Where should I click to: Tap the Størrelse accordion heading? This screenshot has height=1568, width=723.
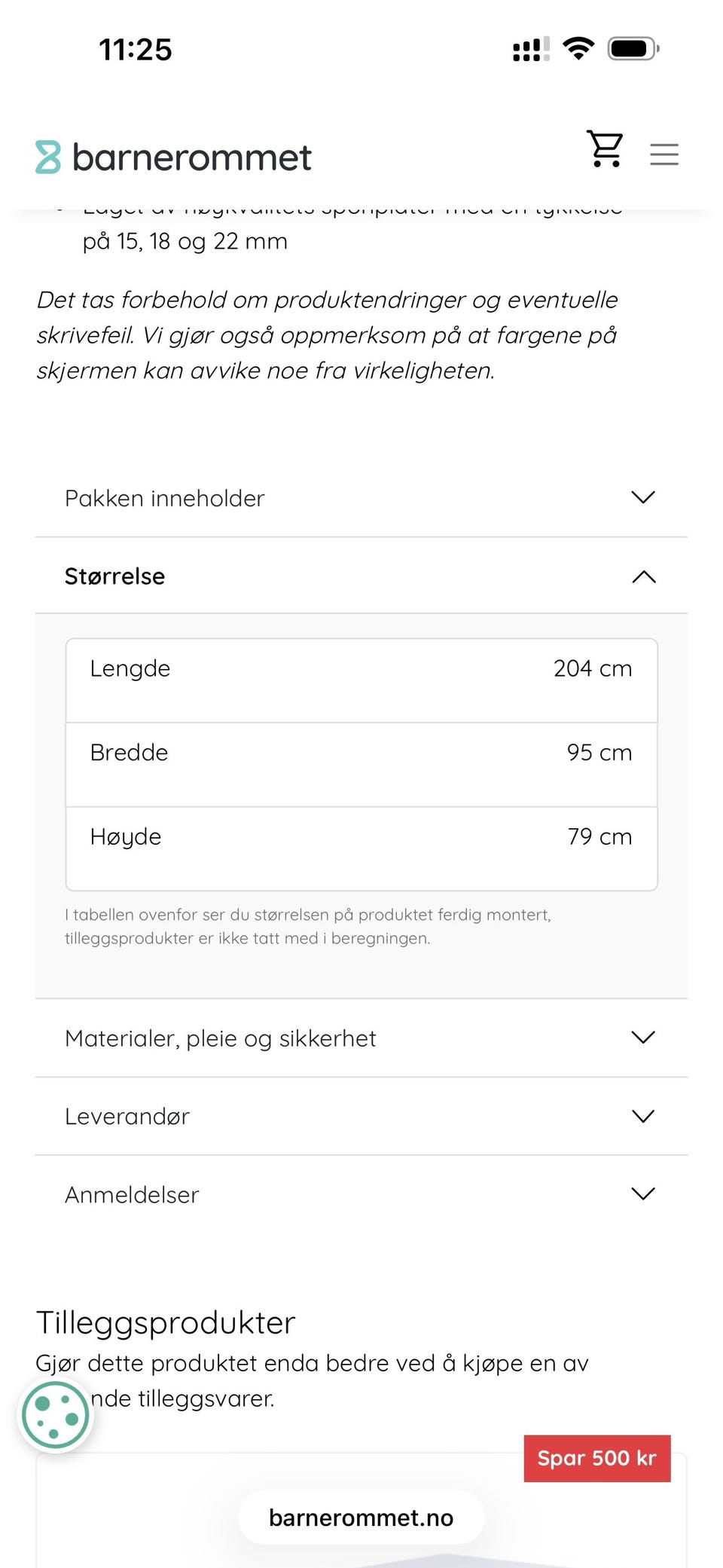click(115, 576)
